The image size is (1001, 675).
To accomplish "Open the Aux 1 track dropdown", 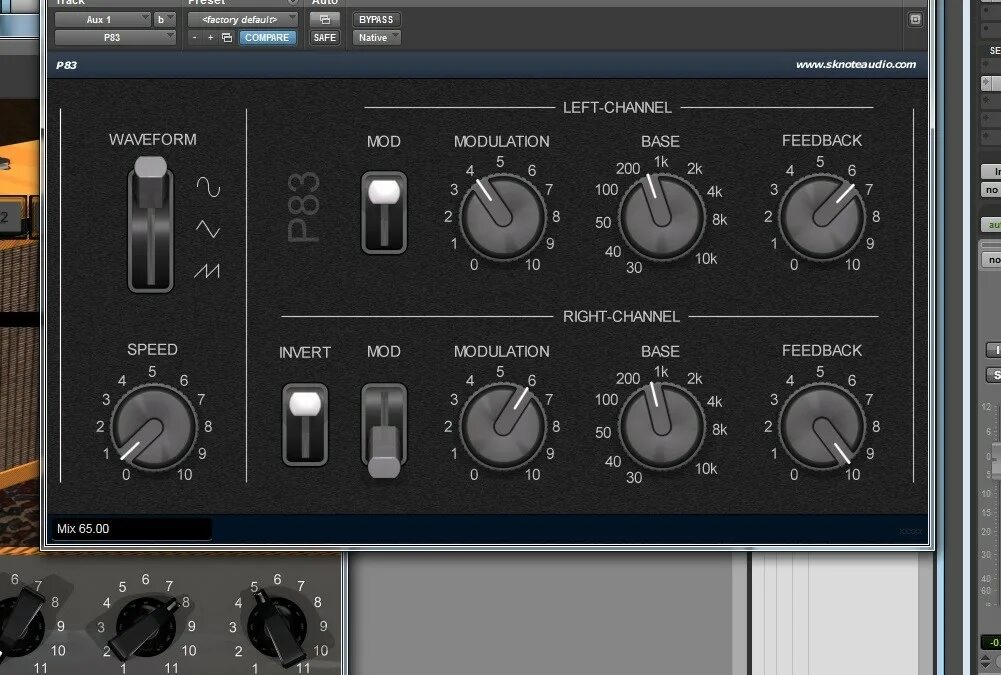I will click(102, 20).
